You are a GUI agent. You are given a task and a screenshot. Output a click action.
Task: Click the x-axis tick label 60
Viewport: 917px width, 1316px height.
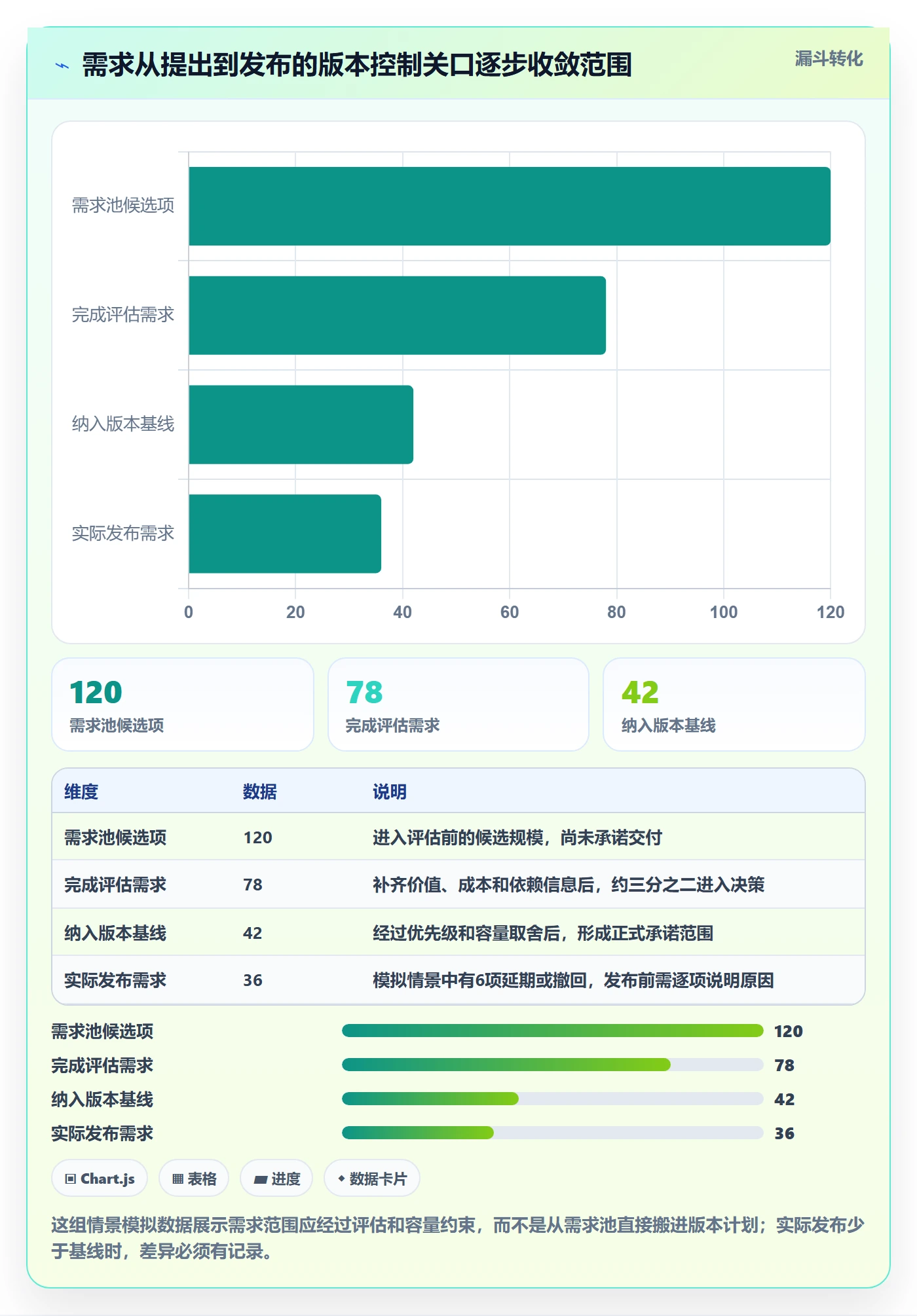point(510,612)
